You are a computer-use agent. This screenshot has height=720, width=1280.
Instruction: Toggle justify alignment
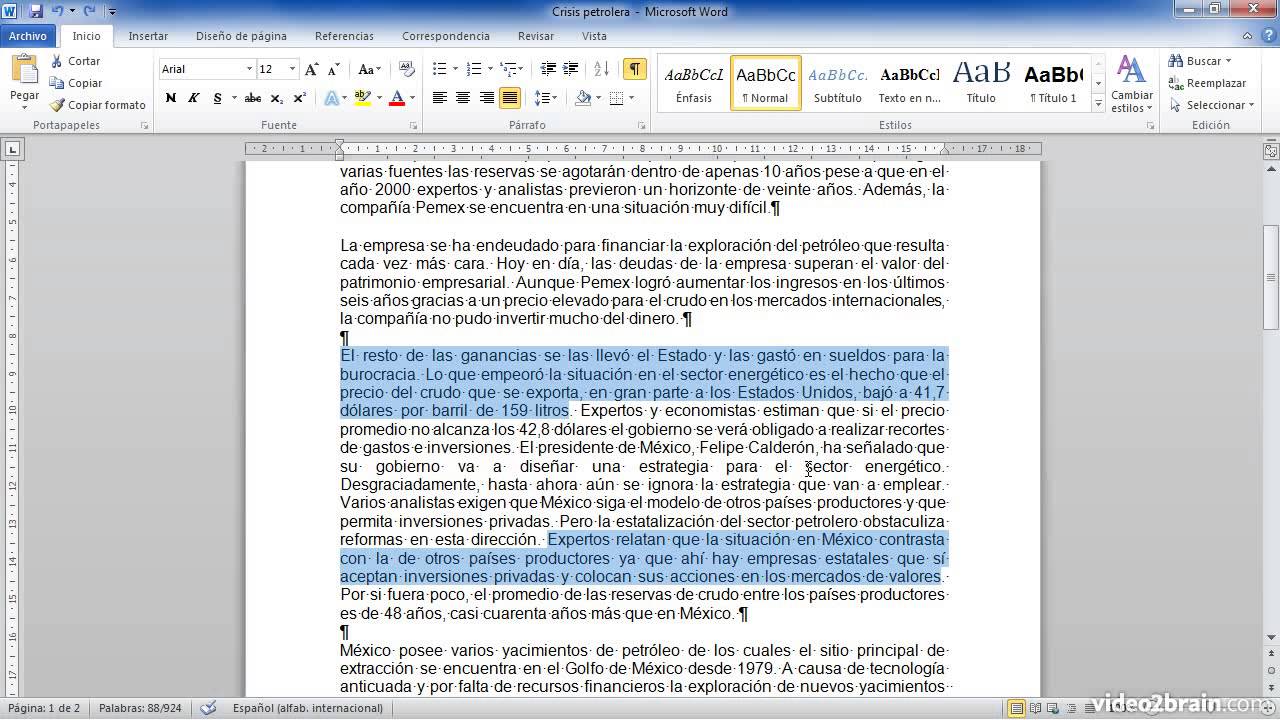(x=510, y=98)
